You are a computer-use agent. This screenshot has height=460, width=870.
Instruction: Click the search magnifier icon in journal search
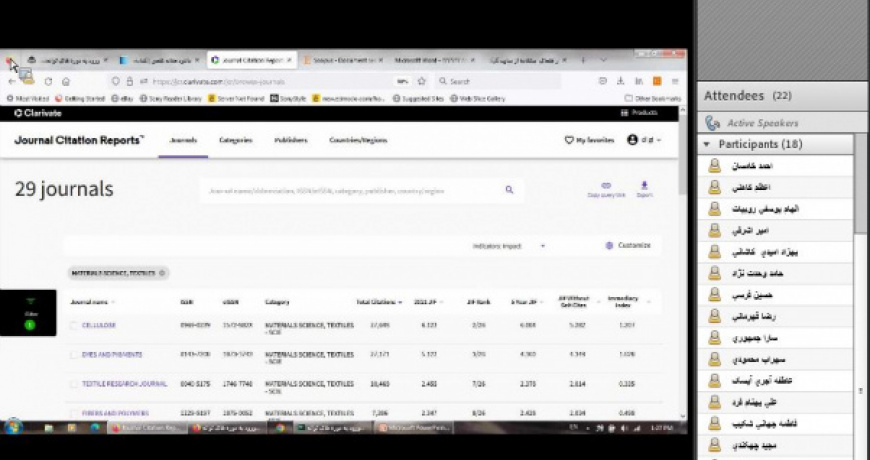(509, 190)
